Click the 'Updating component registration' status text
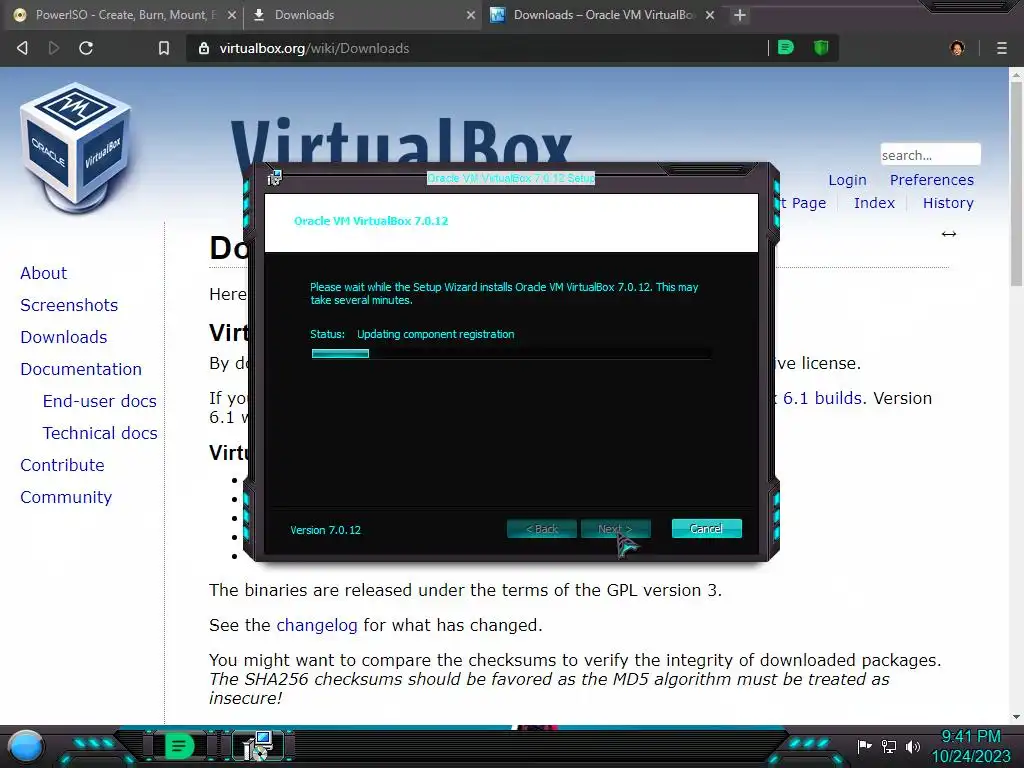Image resolution: width=1024 pixels, height=768 pixels. pyautogui.click(x=436, y=334)
